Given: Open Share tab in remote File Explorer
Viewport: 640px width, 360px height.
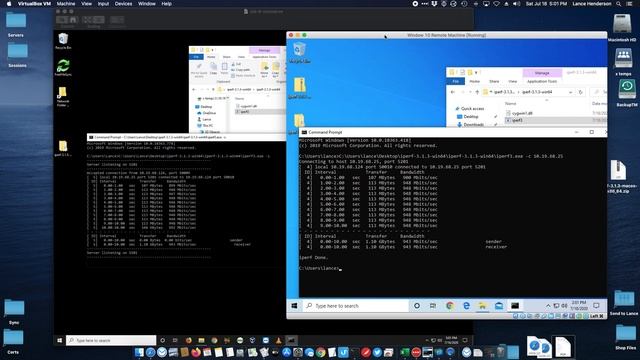Looking at the screenshot, I should click(x=494, y=81).
